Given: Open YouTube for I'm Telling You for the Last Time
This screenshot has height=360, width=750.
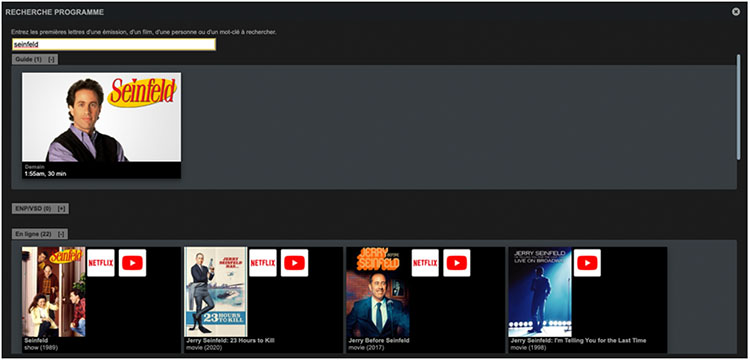Looking at the screenshot, I should pyautogui.click(x=587, y=263).
